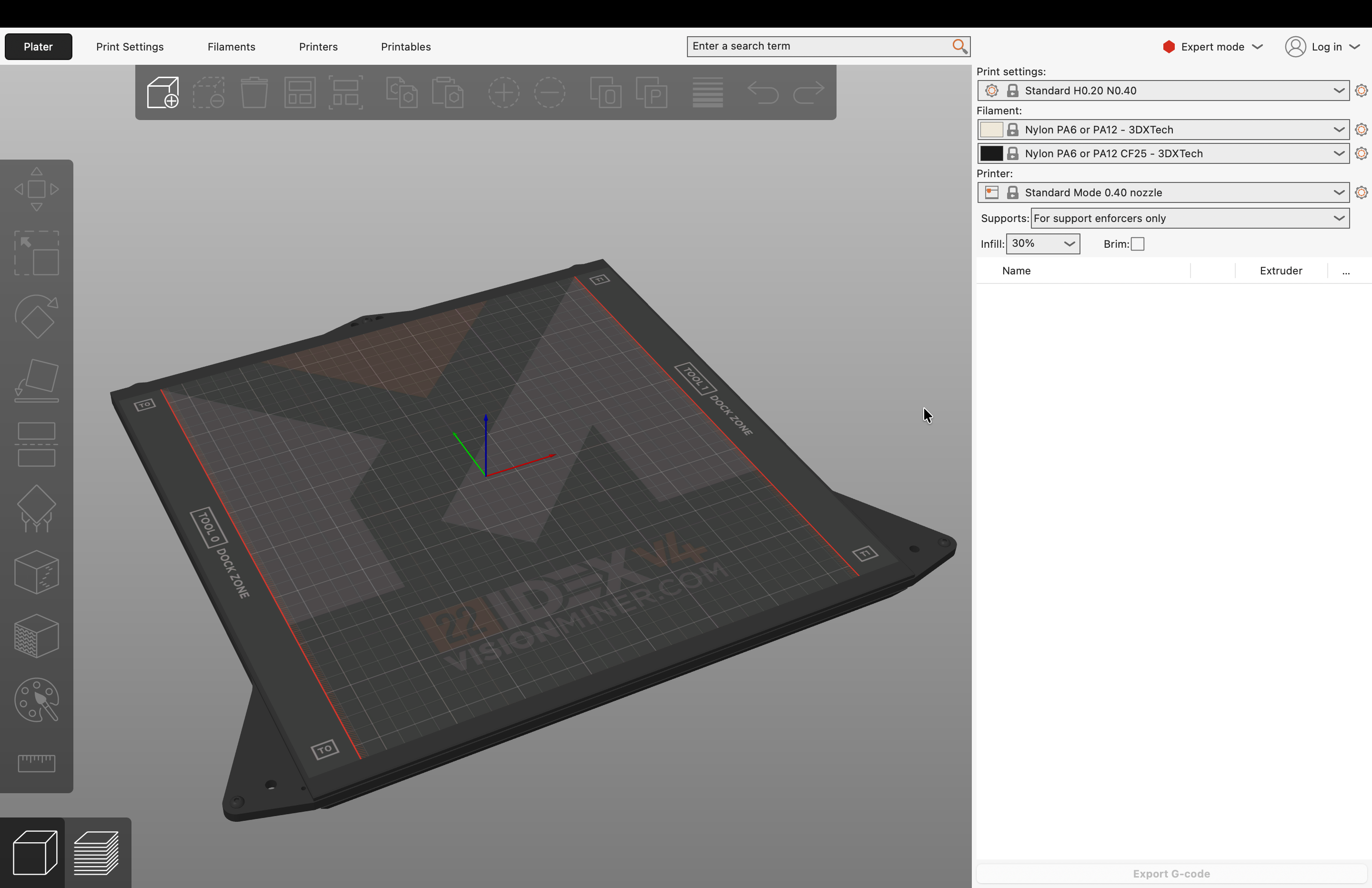Open the Expert mode dropdown
The width and height of the screenshot is (1372, 888).
(x=1213, y=47)
